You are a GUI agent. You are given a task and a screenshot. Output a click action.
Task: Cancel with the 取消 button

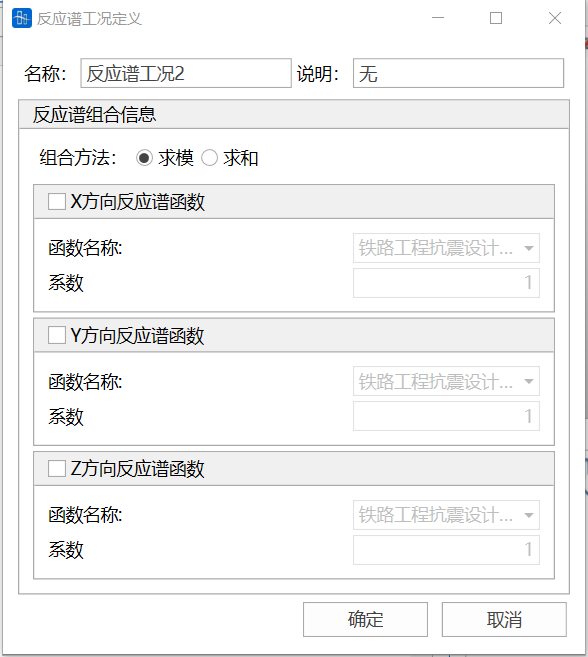point(504,619)
